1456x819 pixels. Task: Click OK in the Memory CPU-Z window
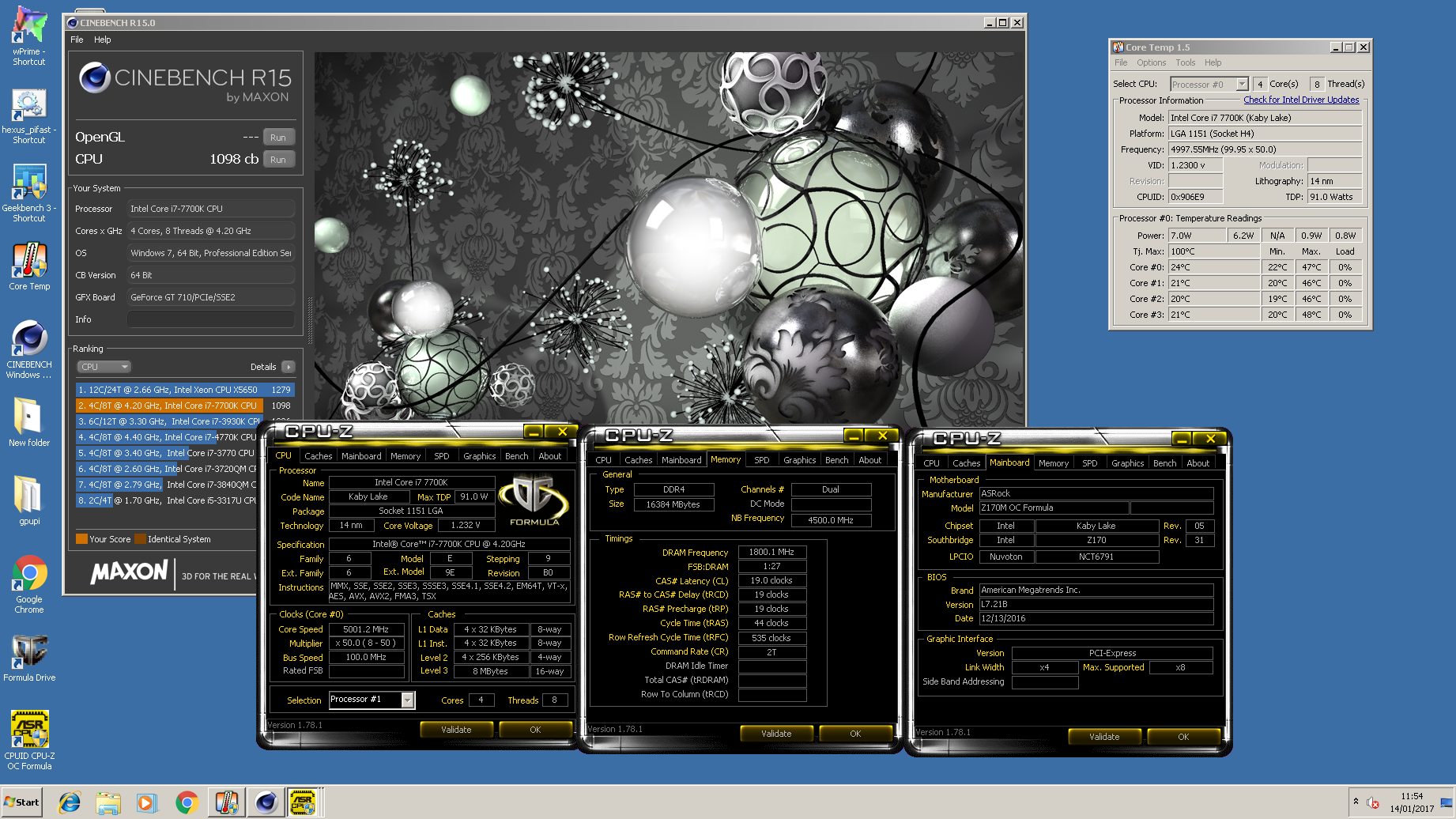pos(855,734)
